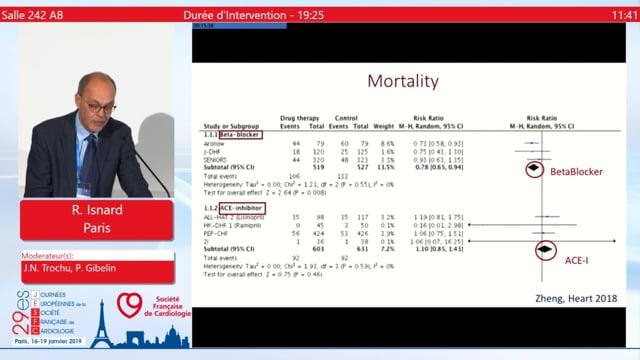640x360 pixels.
Task: Click the R. Isnard Paris name banner
Action: 97,220
